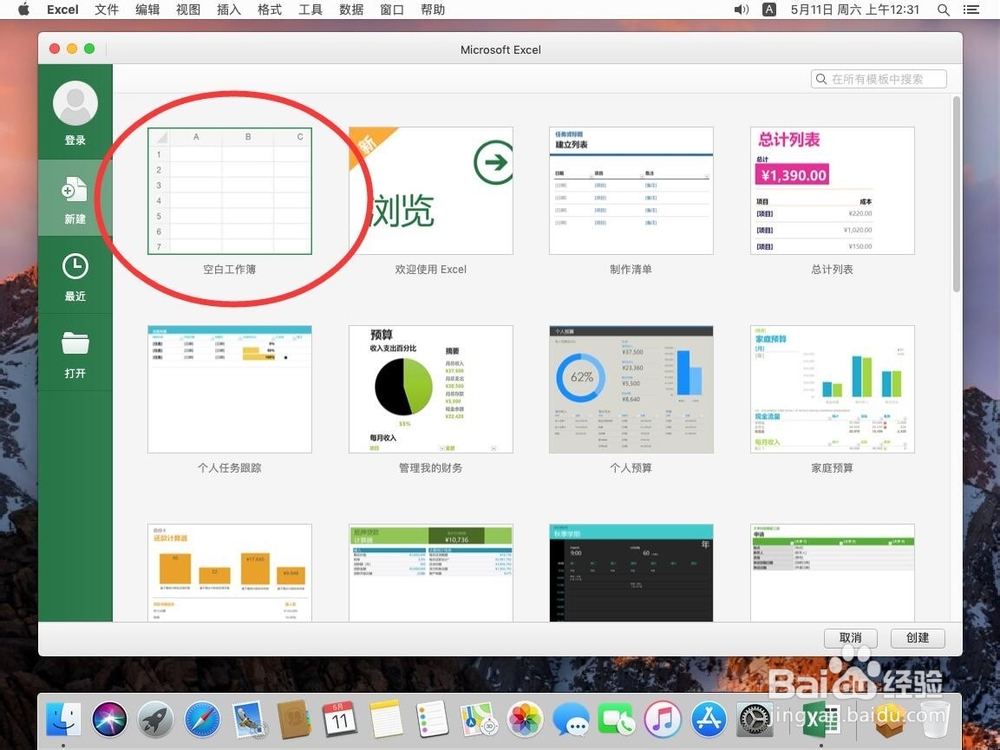Open the 最近 recent files section
The height and width of the screenshot is (750, 1000).
[75, 276]
